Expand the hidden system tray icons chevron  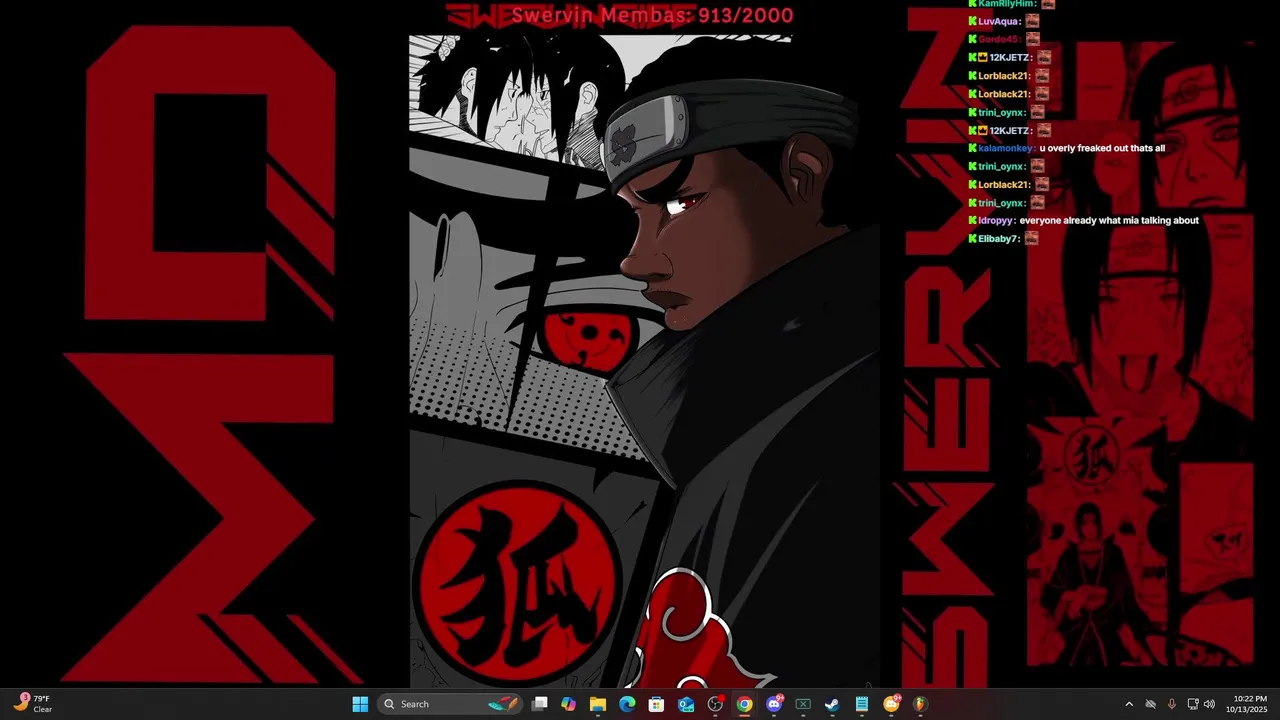(x=1129, y=704)
